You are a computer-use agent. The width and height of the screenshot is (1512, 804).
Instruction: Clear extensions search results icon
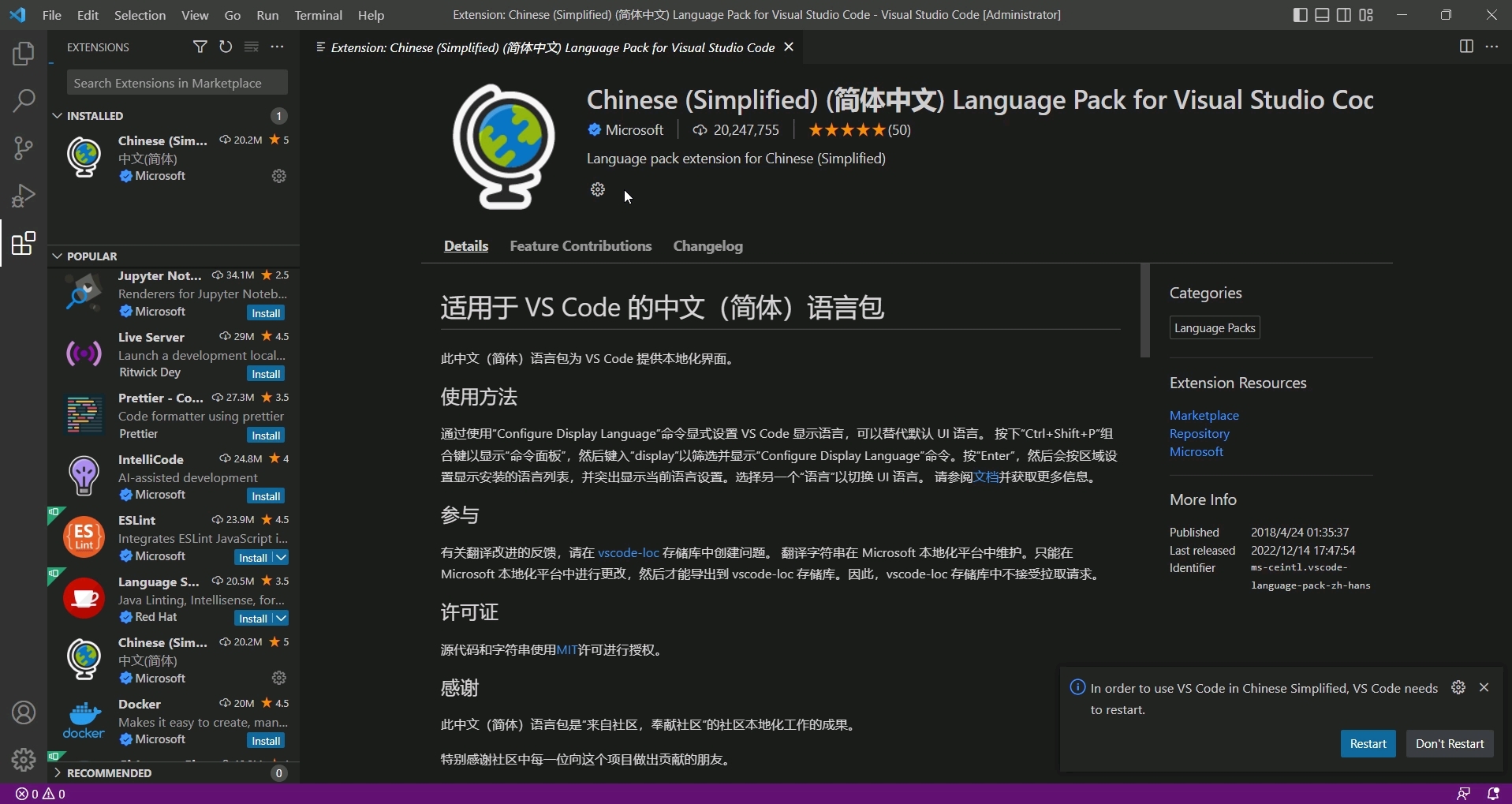pyautogui.click(x=252, y=47)
